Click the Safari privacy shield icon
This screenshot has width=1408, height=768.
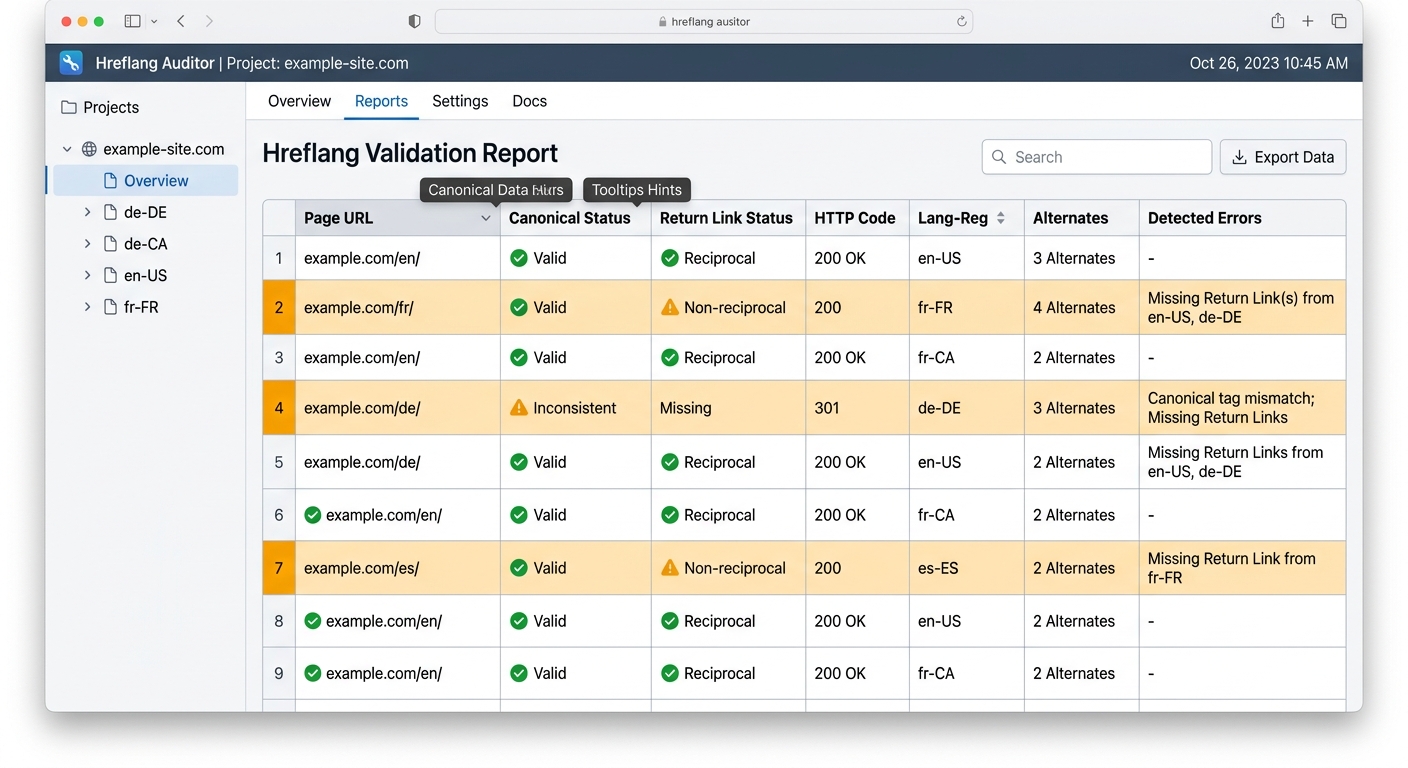point(413,20)
